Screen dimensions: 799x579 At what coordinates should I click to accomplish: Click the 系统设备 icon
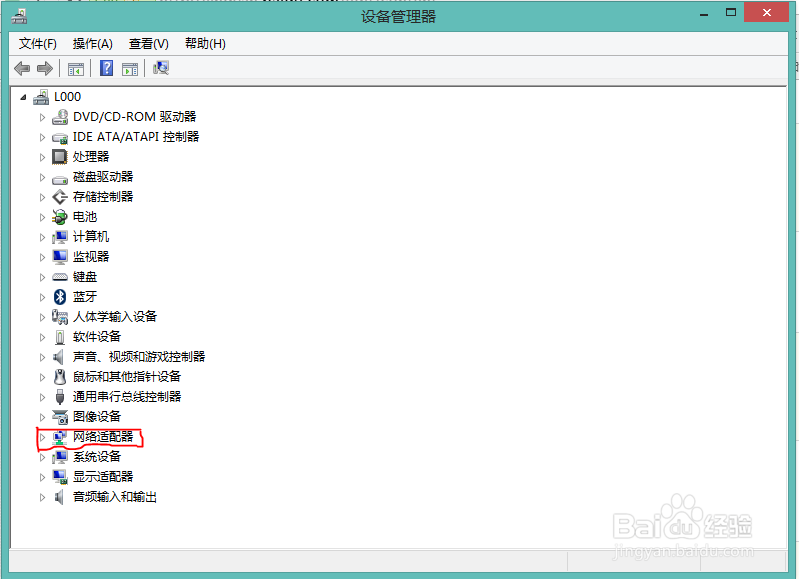coord(60,457)
